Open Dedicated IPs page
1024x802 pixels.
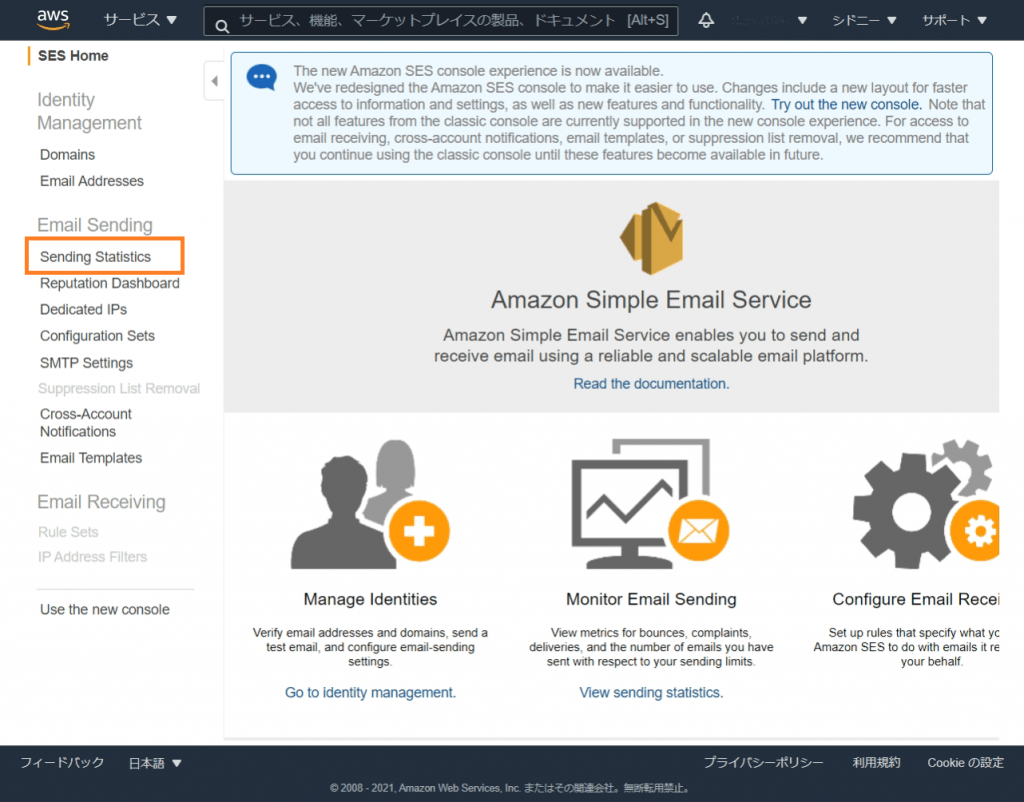pos(84,309)
